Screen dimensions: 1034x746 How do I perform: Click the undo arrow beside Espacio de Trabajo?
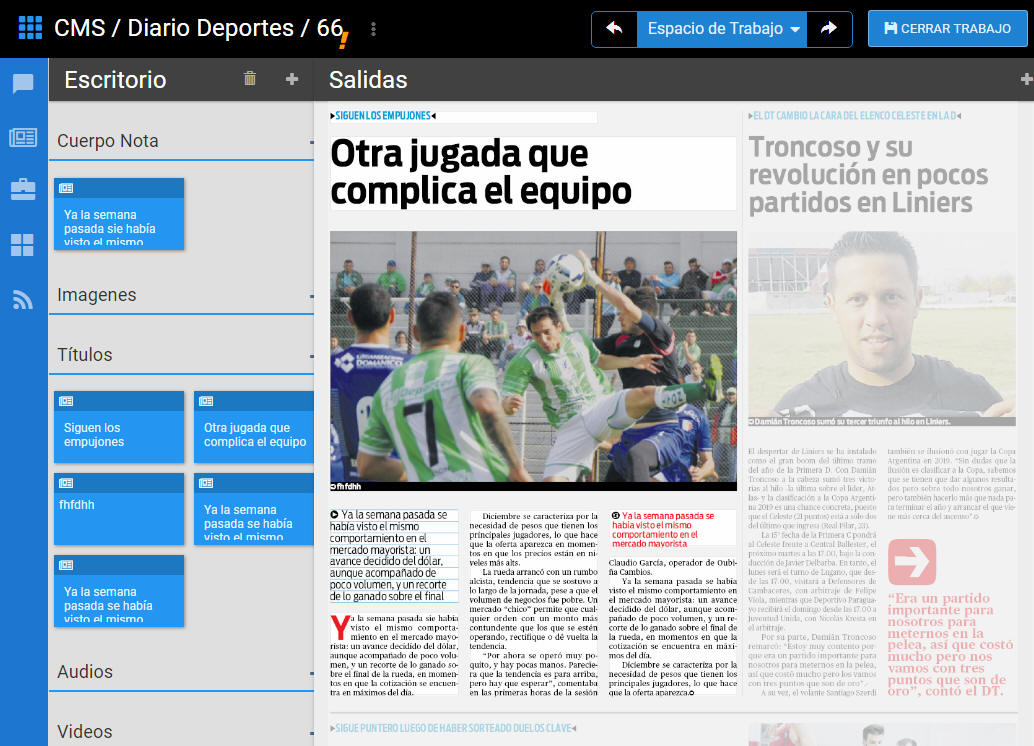click(x=615, y=29)
